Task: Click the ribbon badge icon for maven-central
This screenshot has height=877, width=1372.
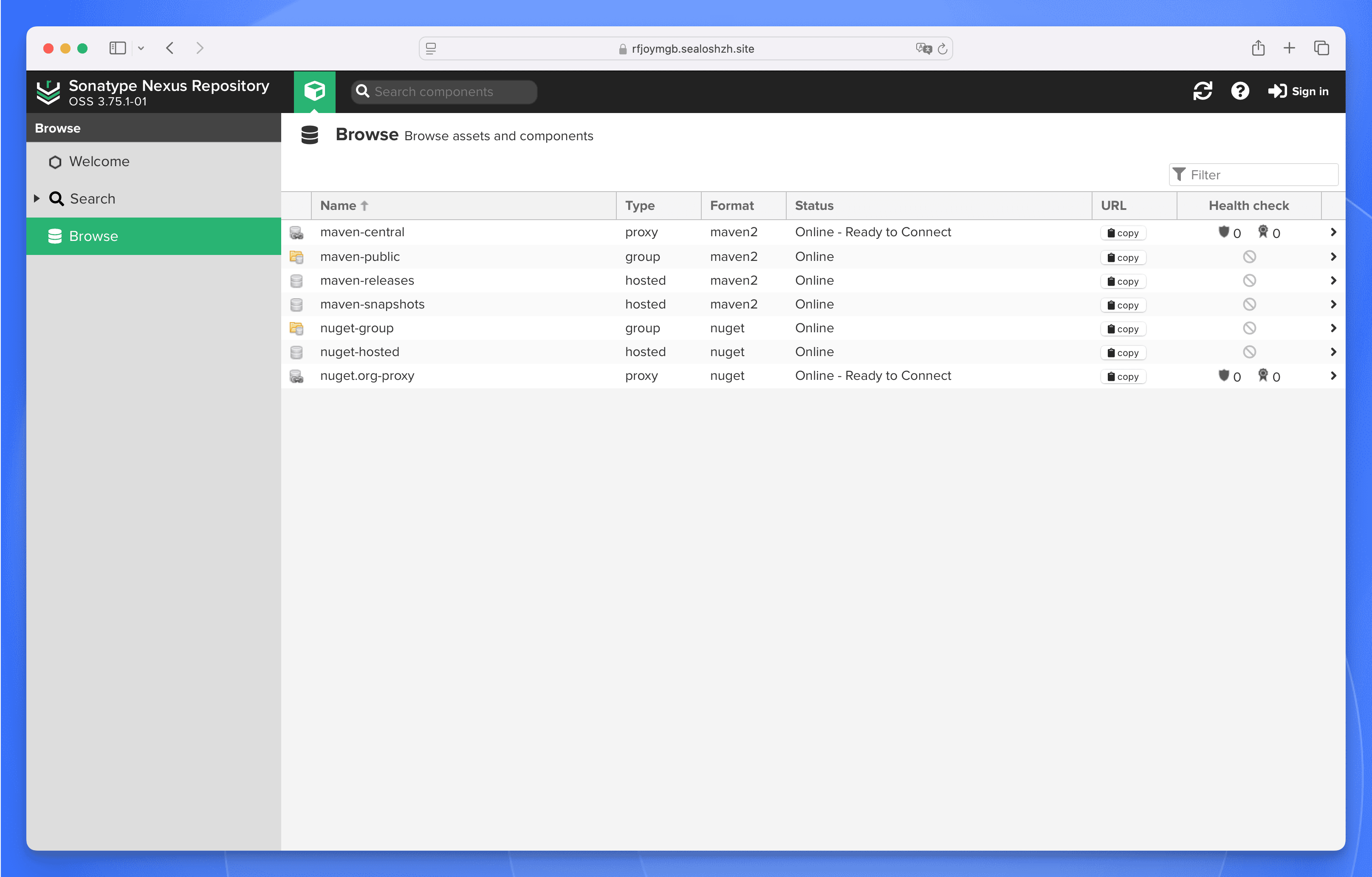Action: 1262,232
